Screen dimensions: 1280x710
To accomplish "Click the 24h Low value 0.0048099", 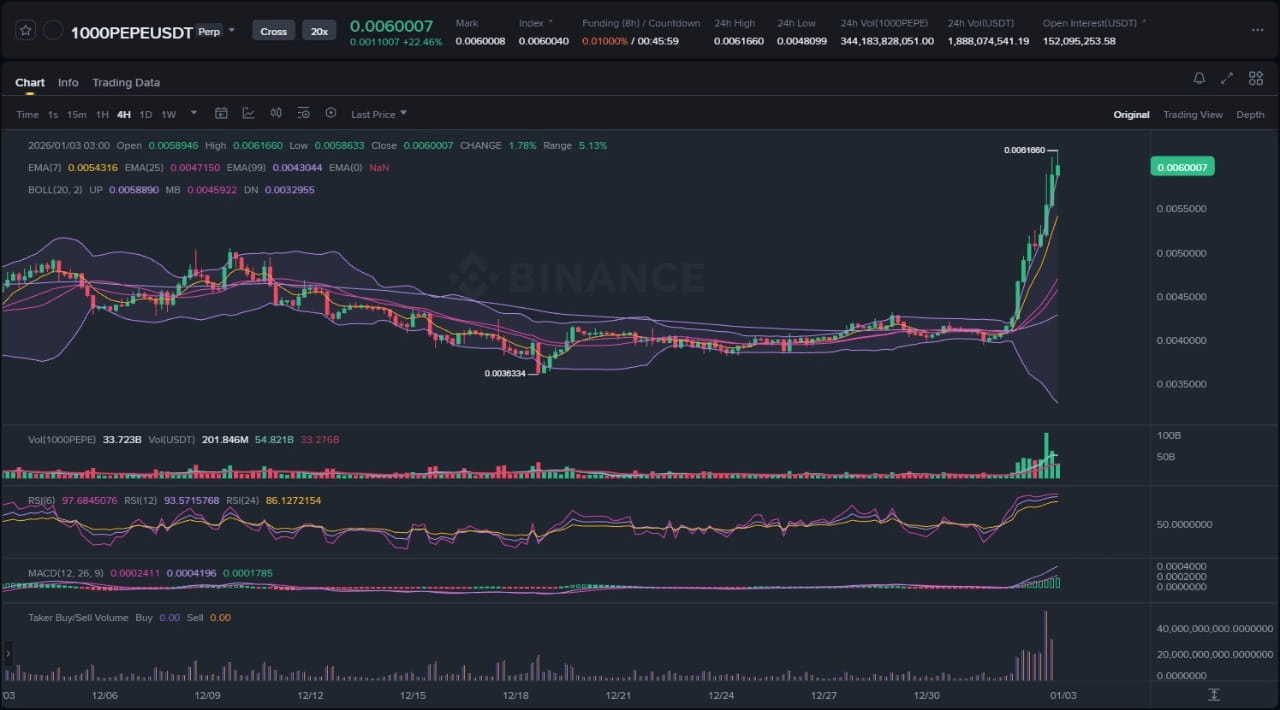I will coord(802,41).
